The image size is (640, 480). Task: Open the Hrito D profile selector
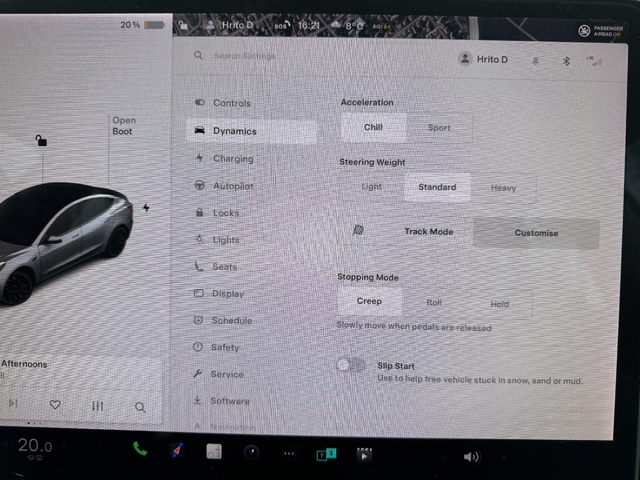click(483, 60)
